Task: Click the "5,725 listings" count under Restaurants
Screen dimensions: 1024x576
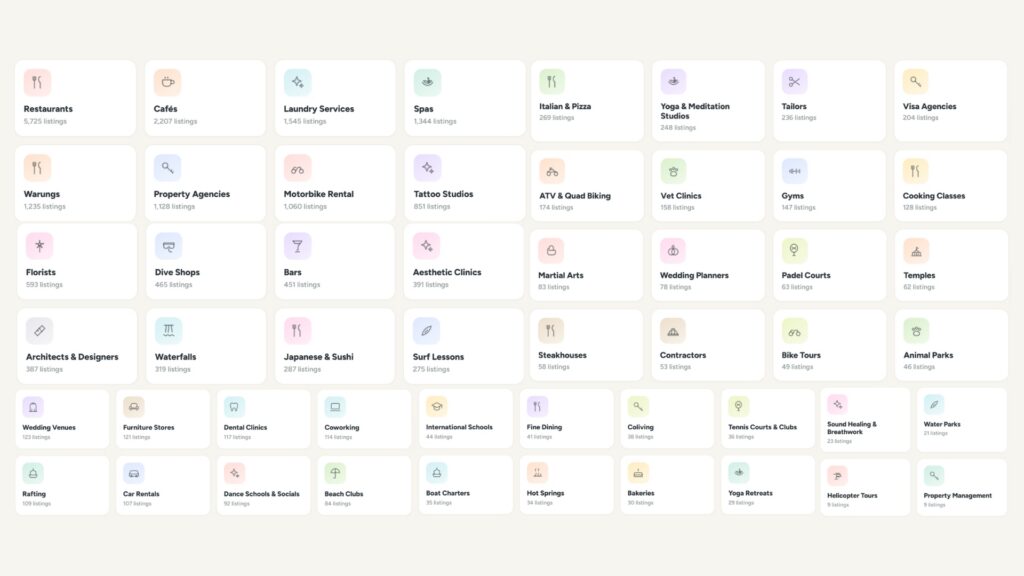Action: (x=45, y=121)
